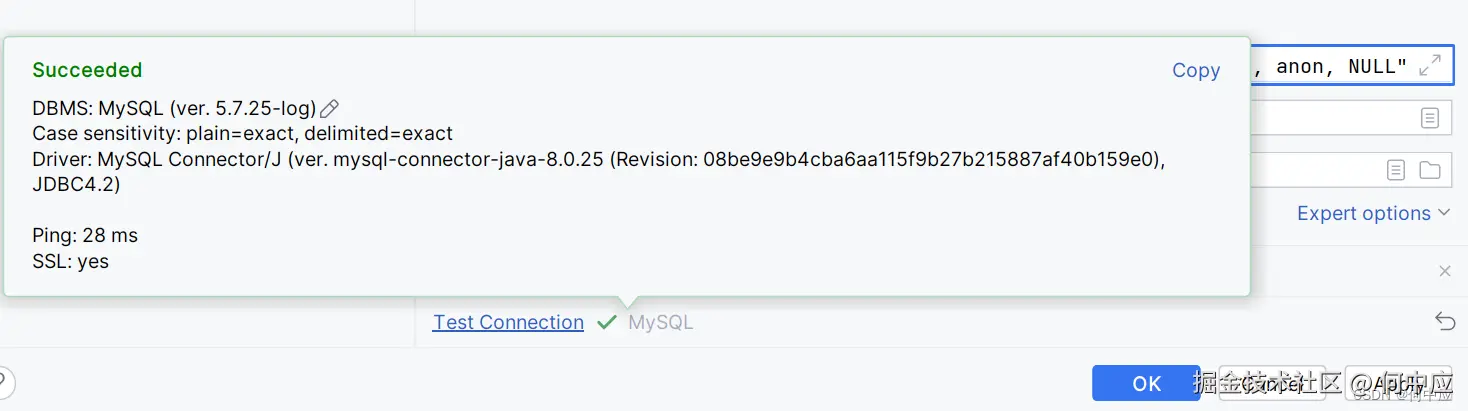Click the revert arrow icon

(1444, 321)
